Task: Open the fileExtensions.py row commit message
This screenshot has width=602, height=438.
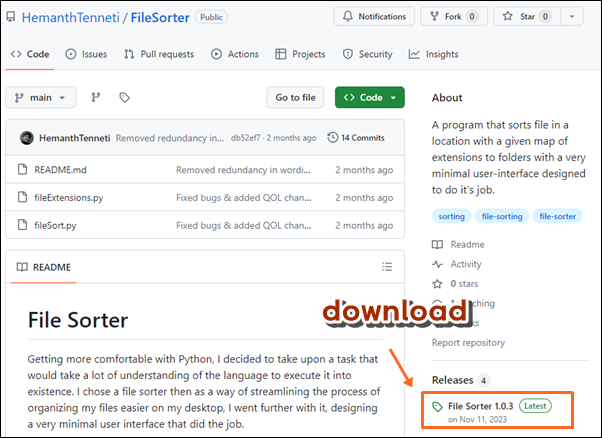Action: [243, 198]
